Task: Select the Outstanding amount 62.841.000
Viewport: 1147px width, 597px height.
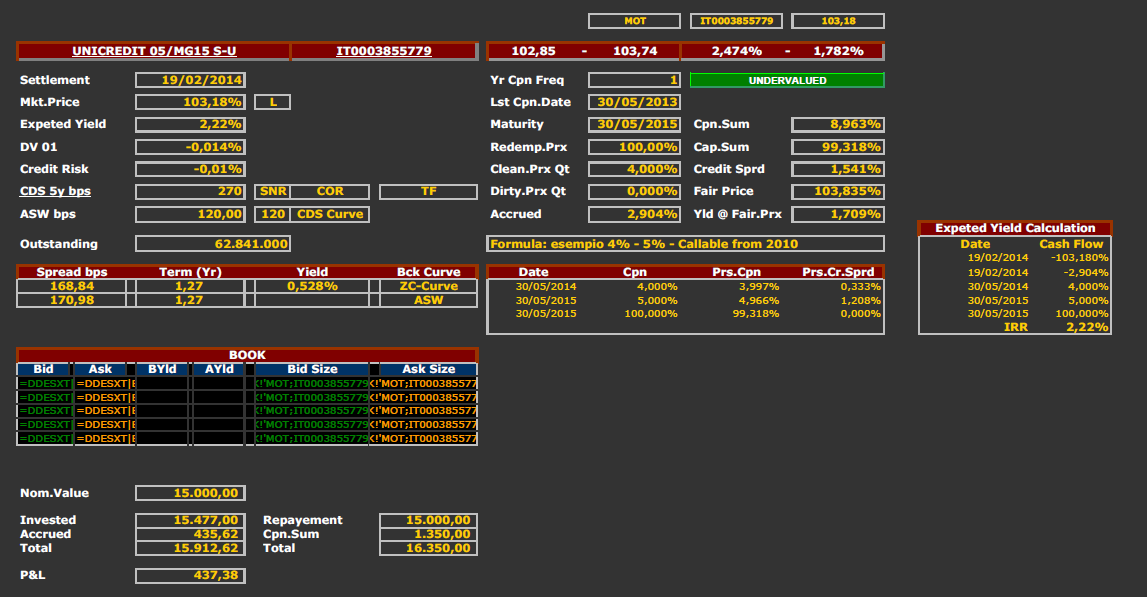Action: (213, 244)
